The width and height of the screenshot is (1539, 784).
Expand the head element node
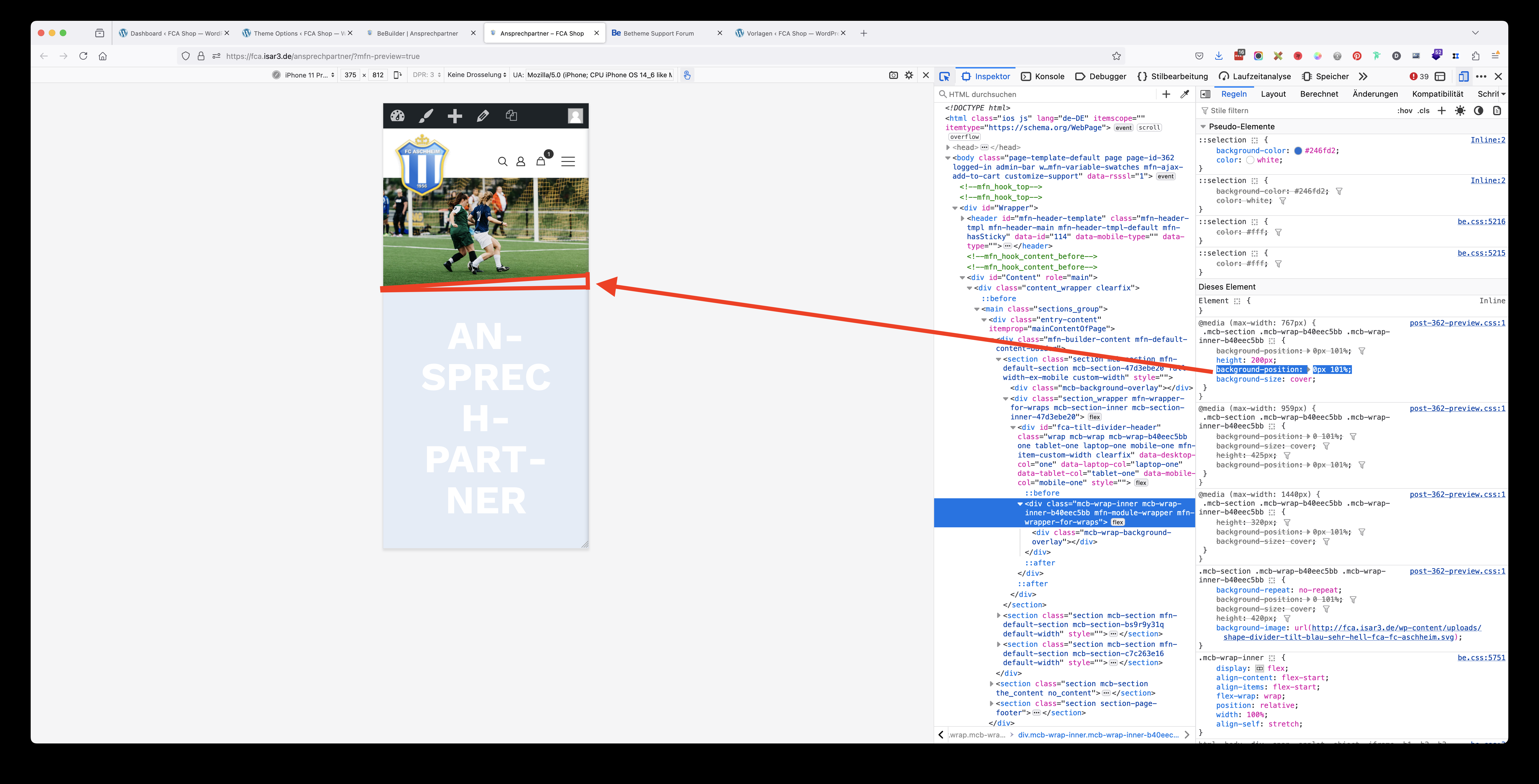[x=948, y=148]
